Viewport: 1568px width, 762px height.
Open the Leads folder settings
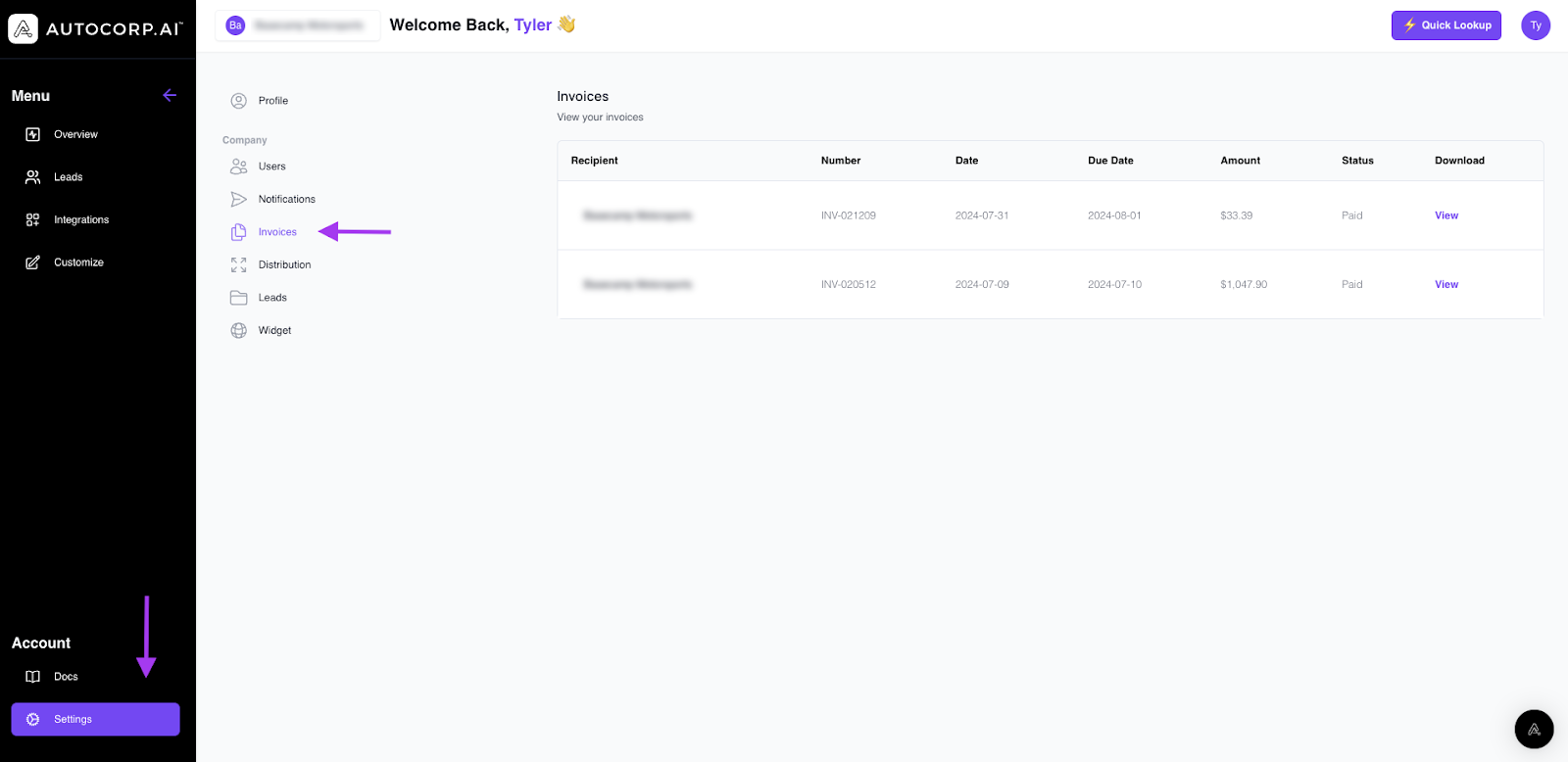pos(271,298)
